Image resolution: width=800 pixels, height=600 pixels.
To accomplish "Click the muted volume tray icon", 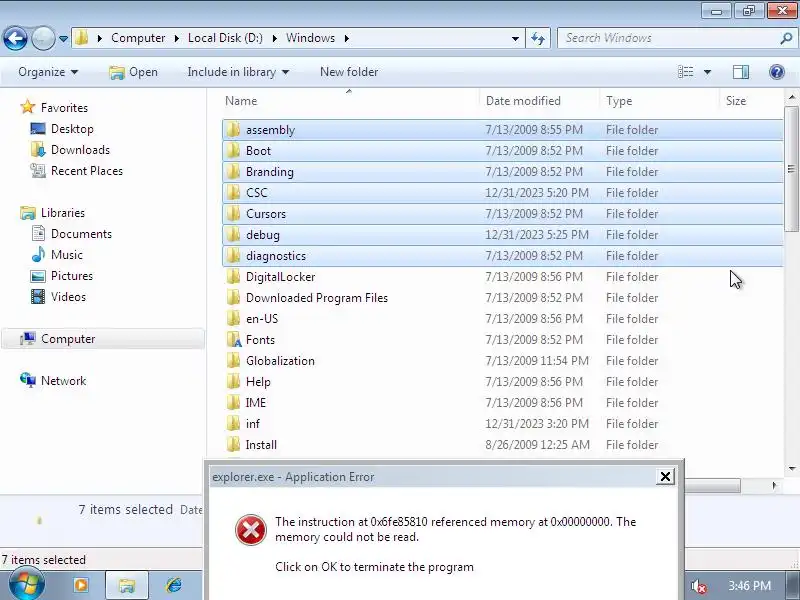I will [x=698, y=586].
